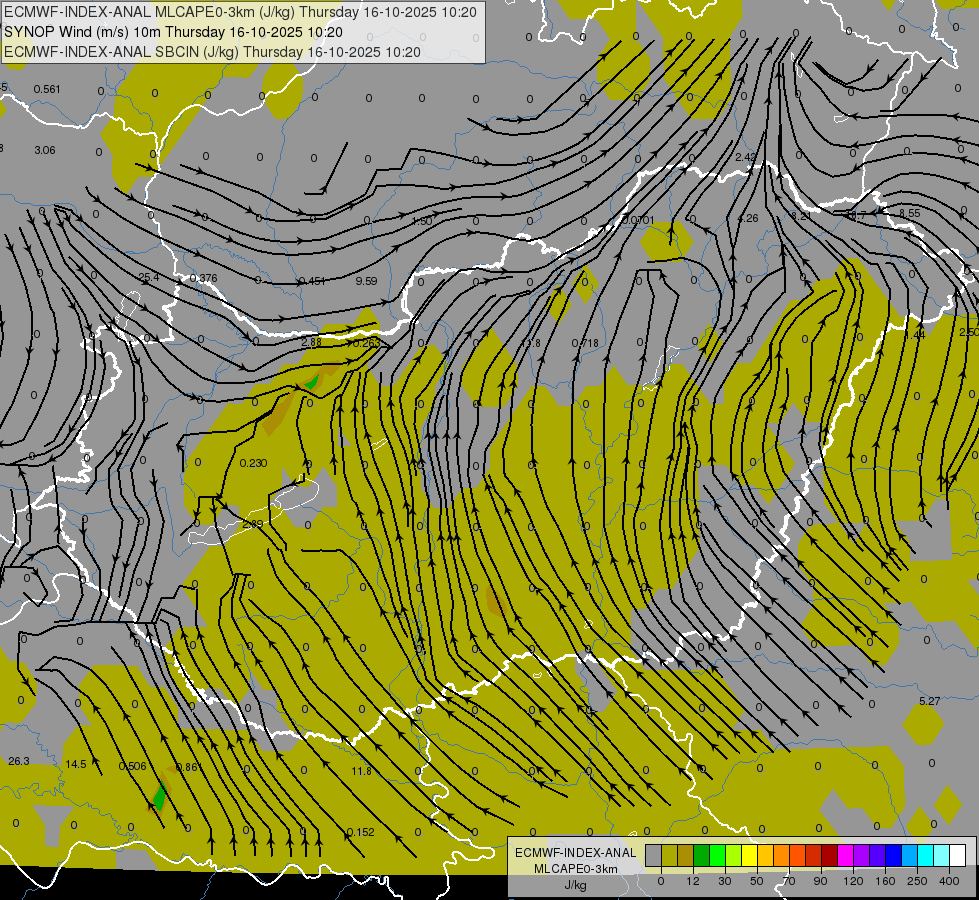Click map value 8.55
The image size is (979, 900).
click(x=909, y=214)
